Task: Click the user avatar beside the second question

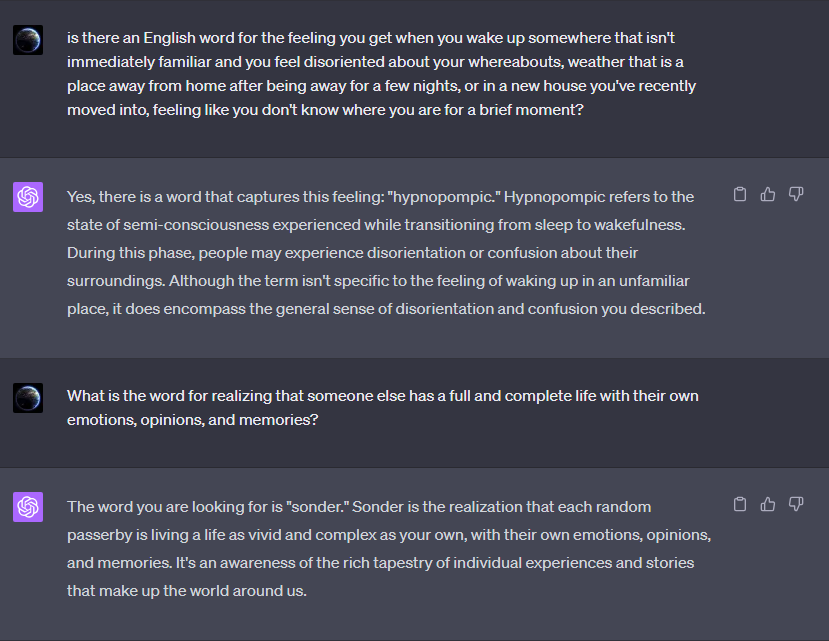Action: (x=28, y=398)
